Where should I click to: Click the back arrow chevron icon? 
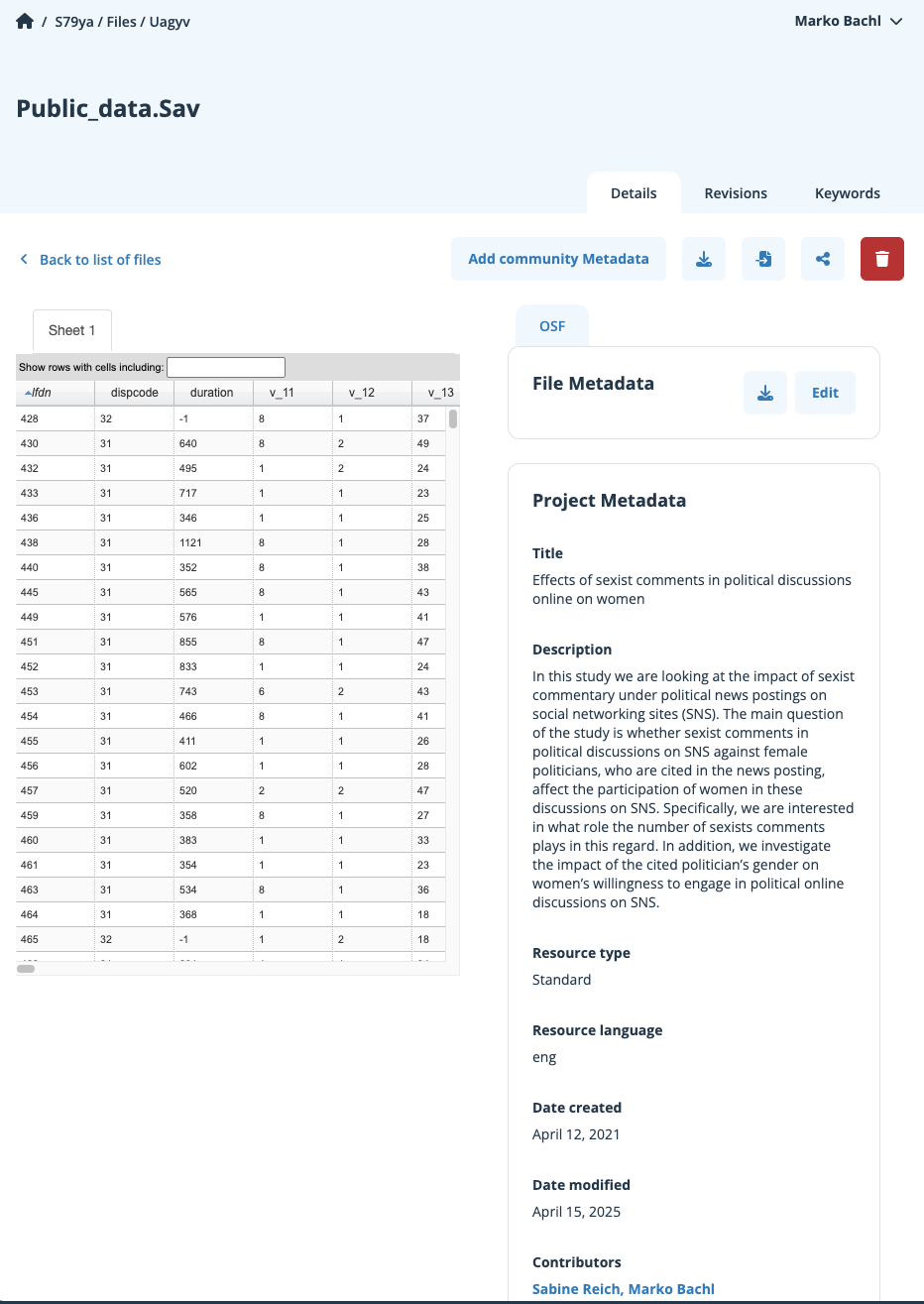[24, 259]
